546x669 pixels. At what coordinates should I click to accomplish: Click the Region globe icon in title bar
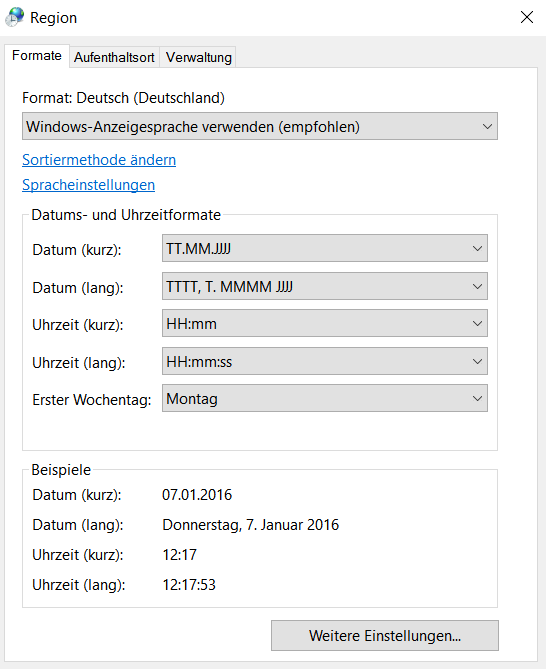[x=15, y=17]
